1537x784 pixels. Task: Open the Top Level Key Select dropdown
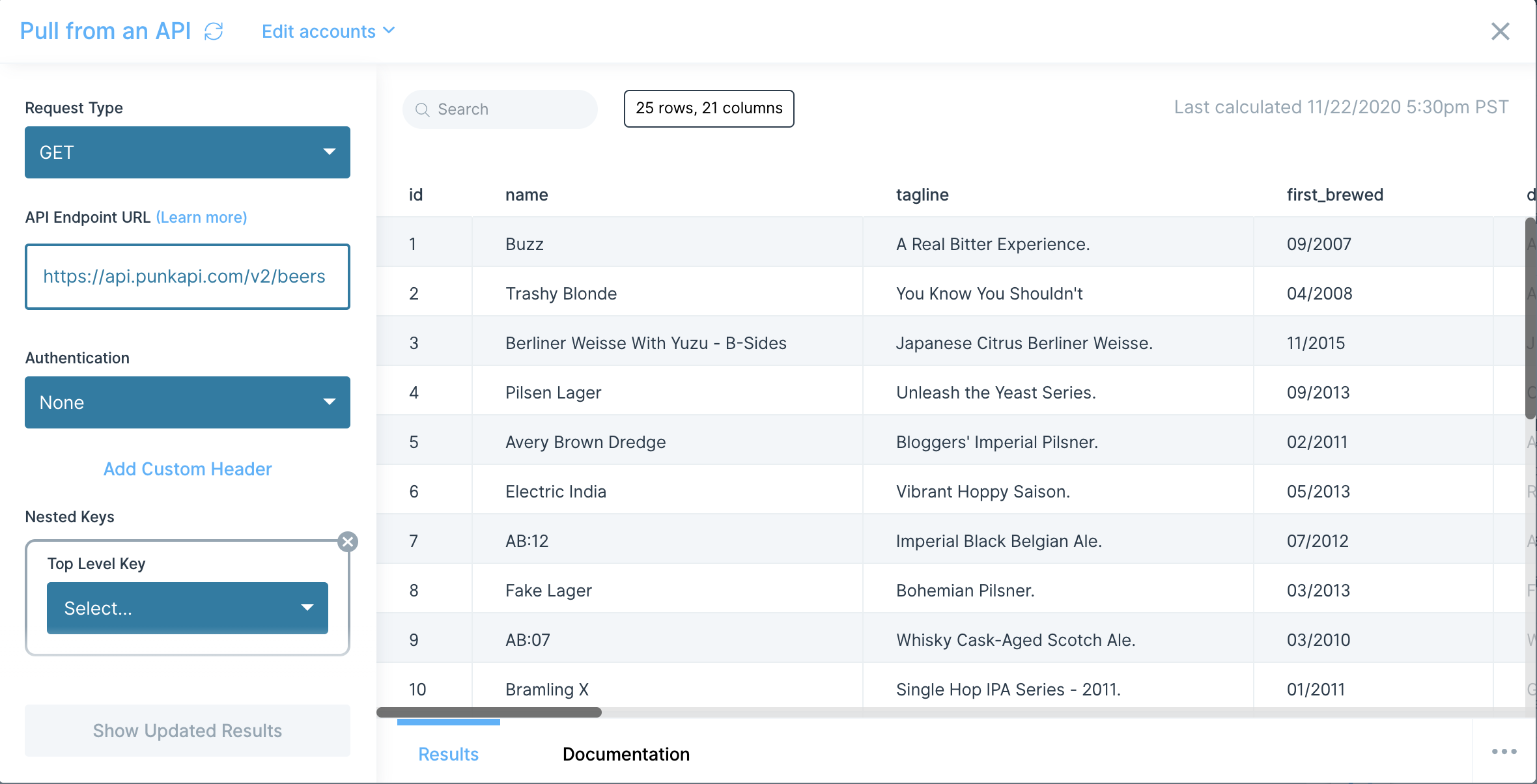(188, 608)
